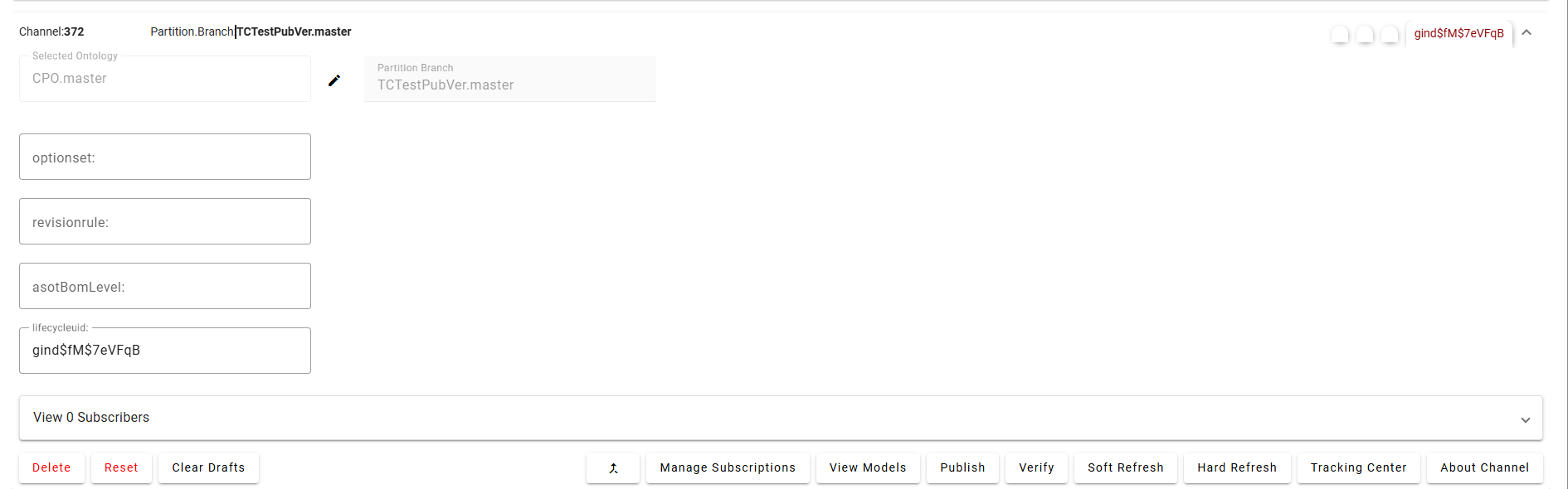
Task: Expand the View 0 Subscribers section
Action: [1525, 419]
